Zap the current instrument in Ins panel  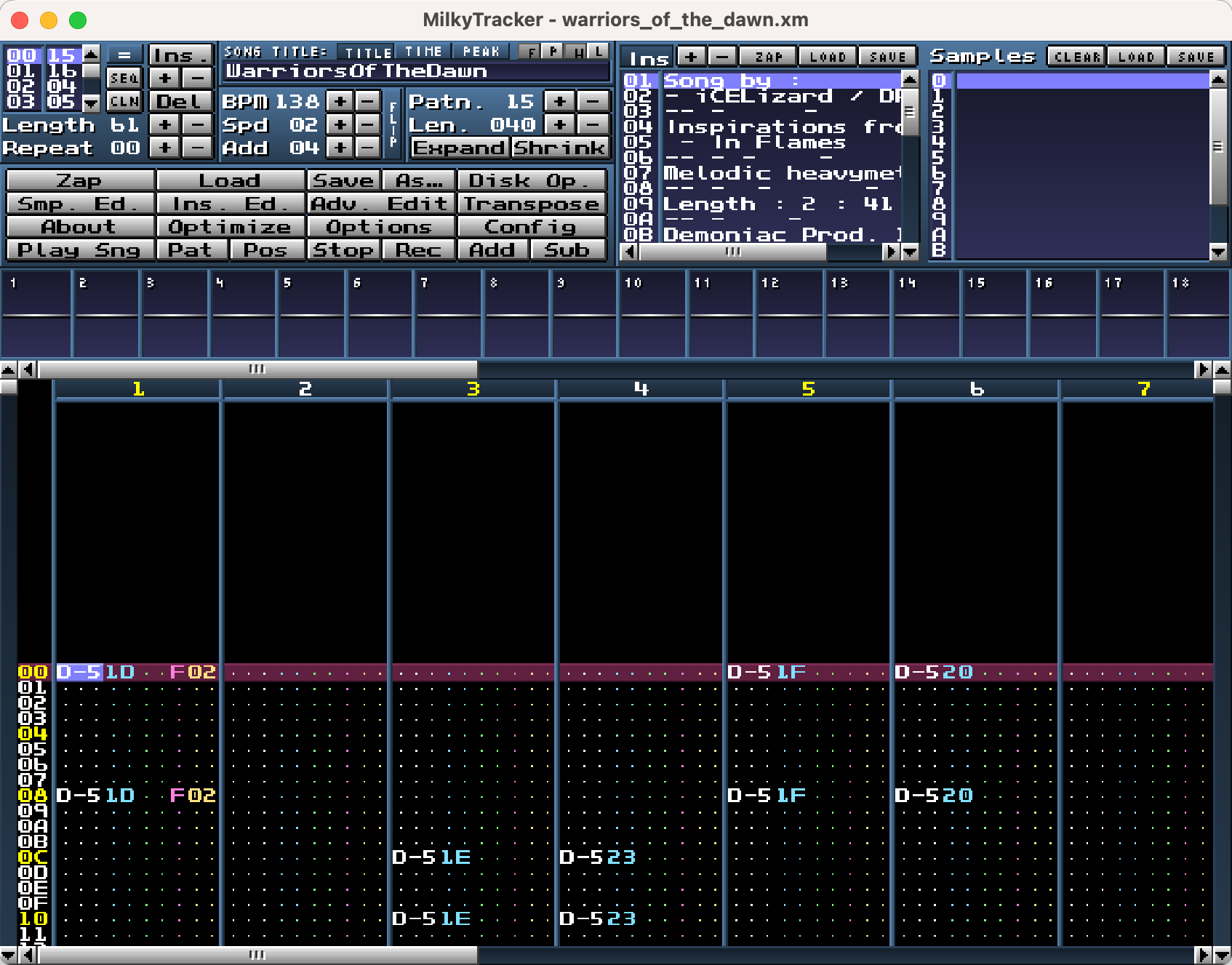[768, 57]
